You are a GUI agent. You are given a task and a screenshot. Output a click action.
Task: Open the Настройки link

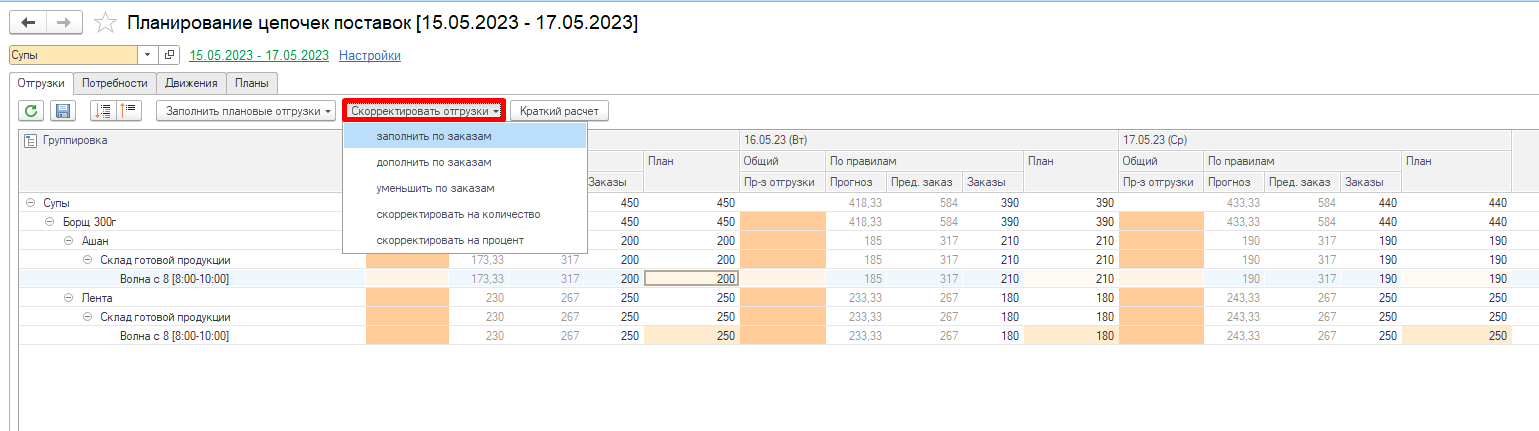(x=370, y=56)
